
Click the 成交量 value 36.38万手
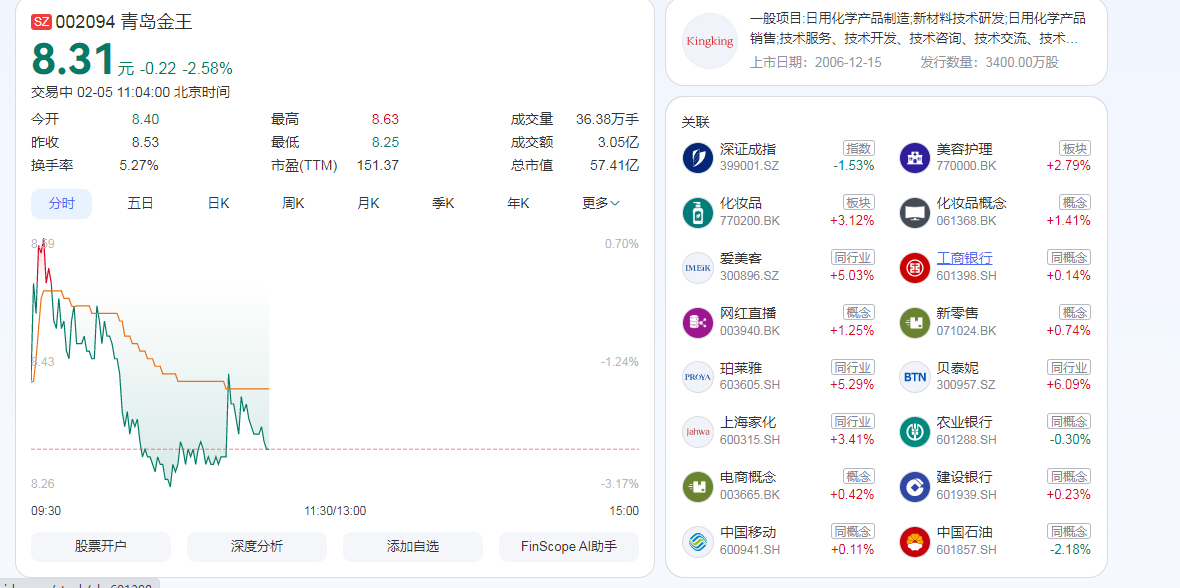pos(607,119)
